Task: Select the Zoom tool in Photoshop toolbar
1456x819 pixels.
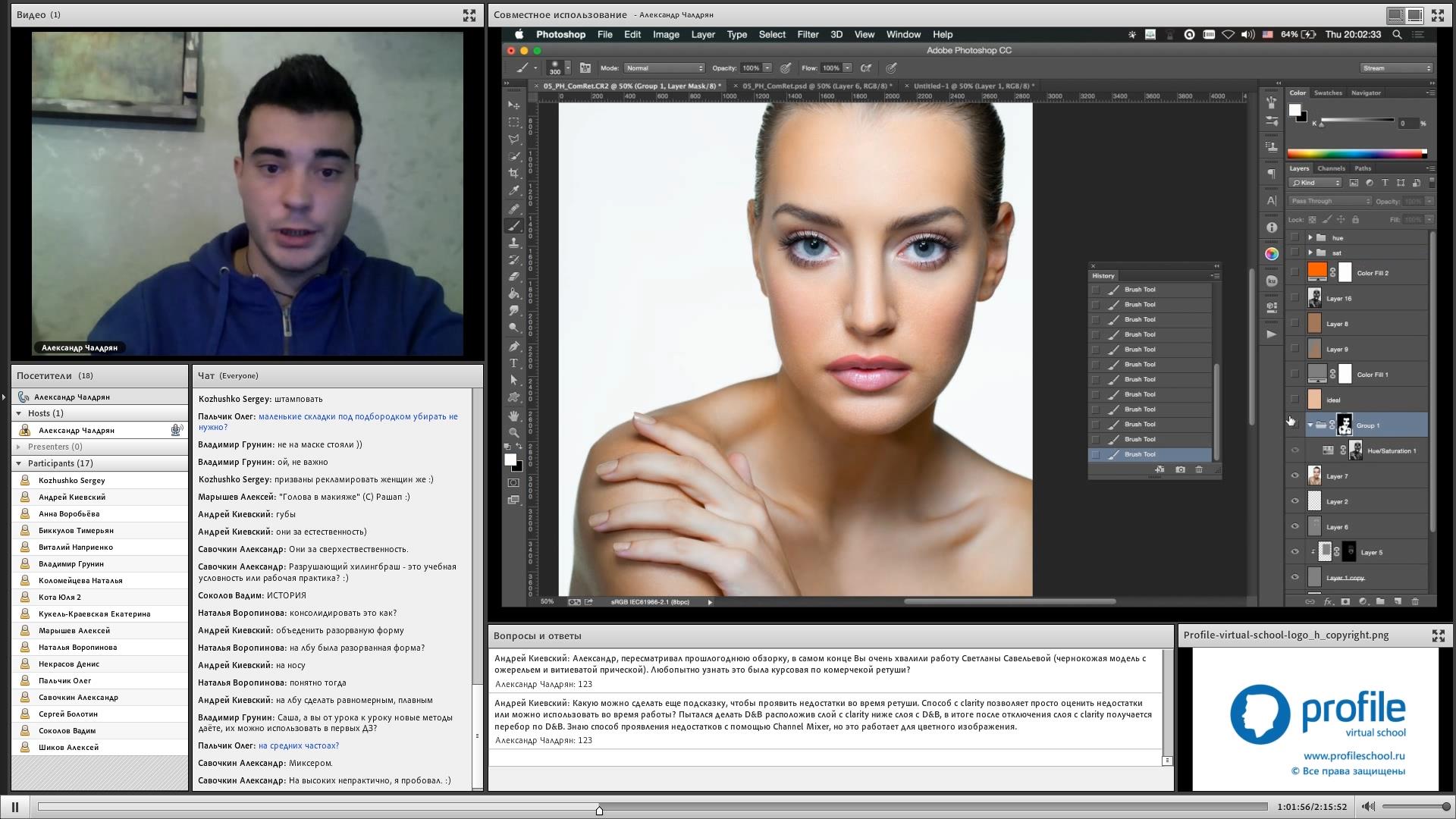Action: point(513,432)
